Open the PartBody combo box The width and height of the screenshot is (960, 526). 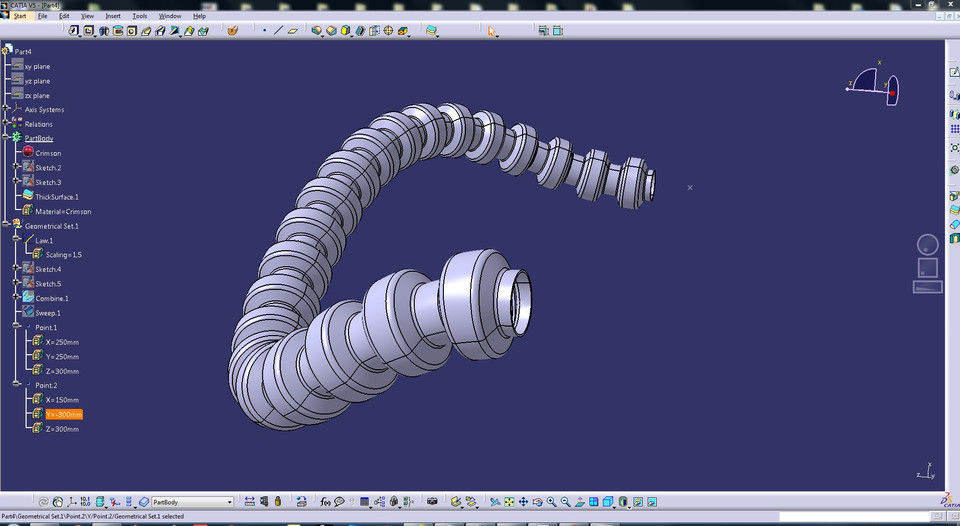[193, 502]
